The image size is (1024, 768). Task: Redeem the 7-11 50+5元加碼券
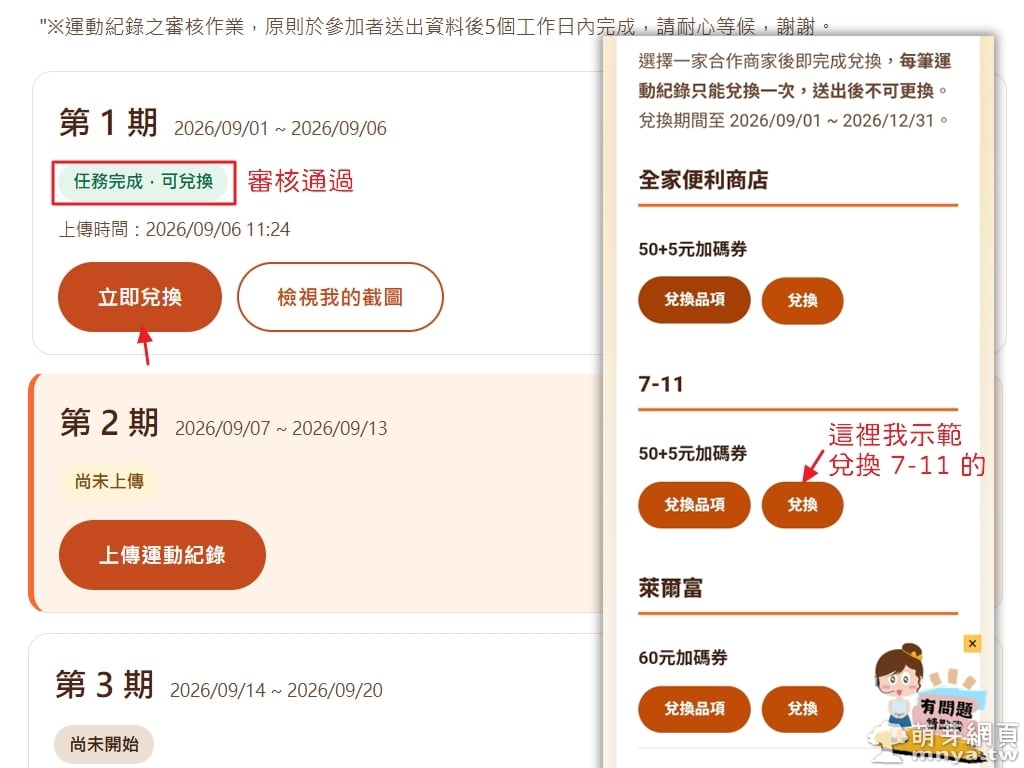click(803, 505)
